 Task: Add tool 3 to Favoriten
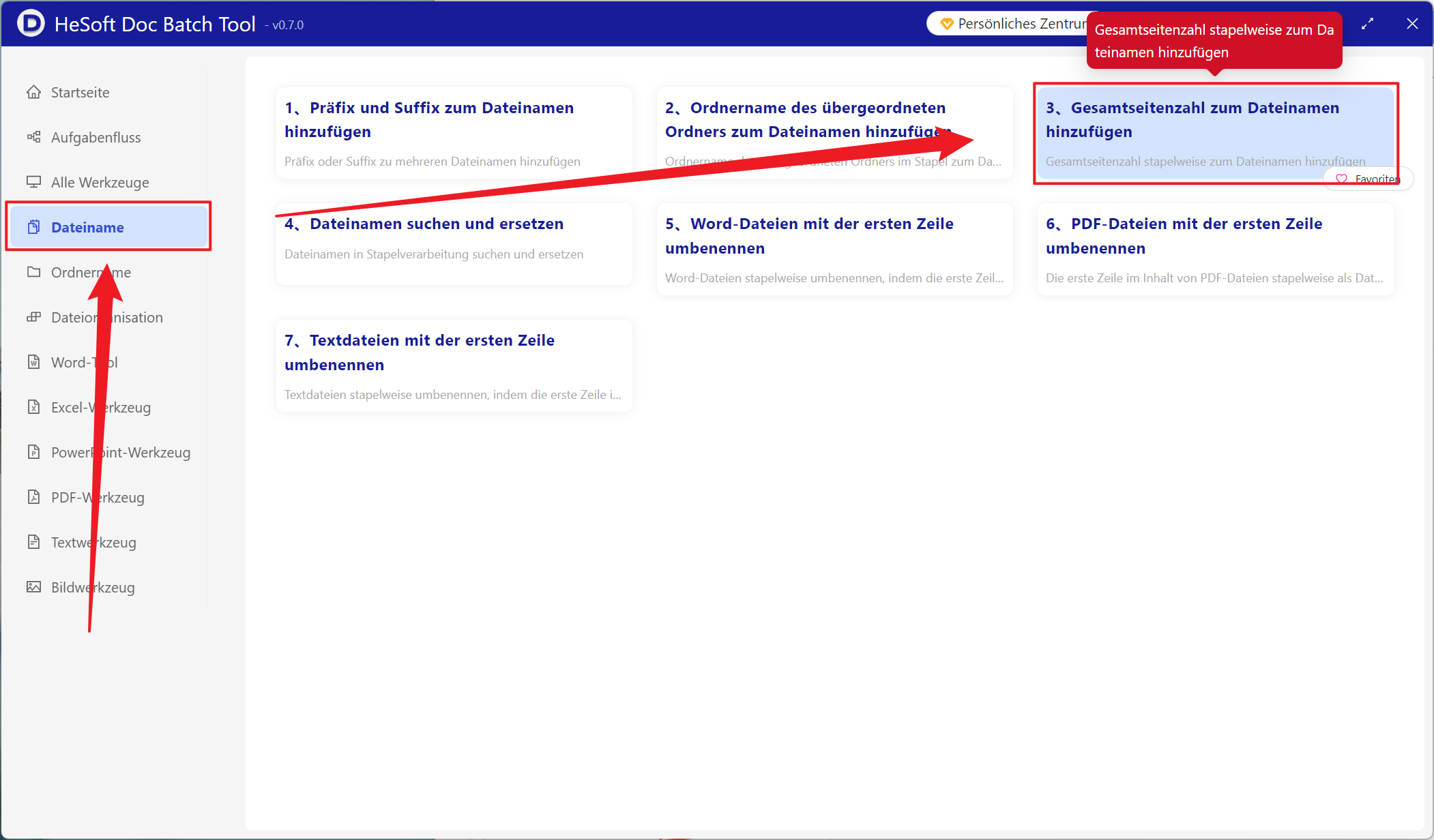(1368, 179)
